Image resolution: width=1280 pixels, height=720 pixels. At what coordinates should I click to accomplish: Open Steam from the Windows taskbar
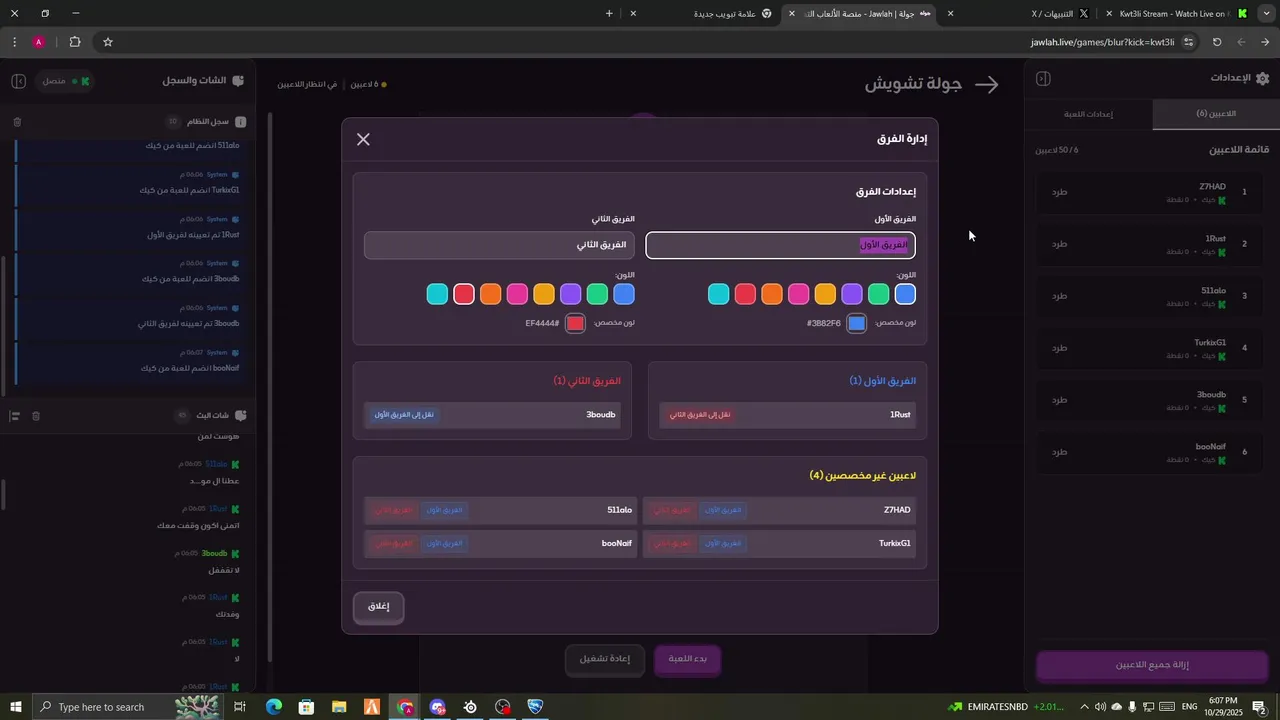[471, 707]
